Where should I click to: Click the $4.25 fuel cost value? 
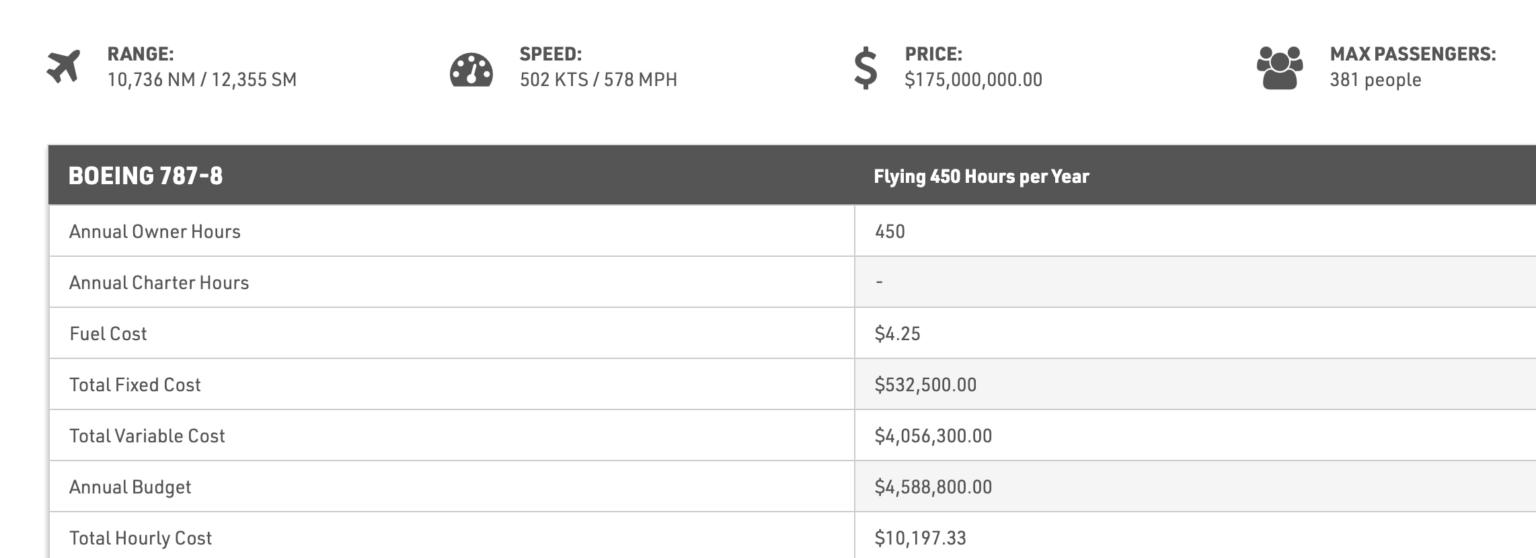coord(897,334)
